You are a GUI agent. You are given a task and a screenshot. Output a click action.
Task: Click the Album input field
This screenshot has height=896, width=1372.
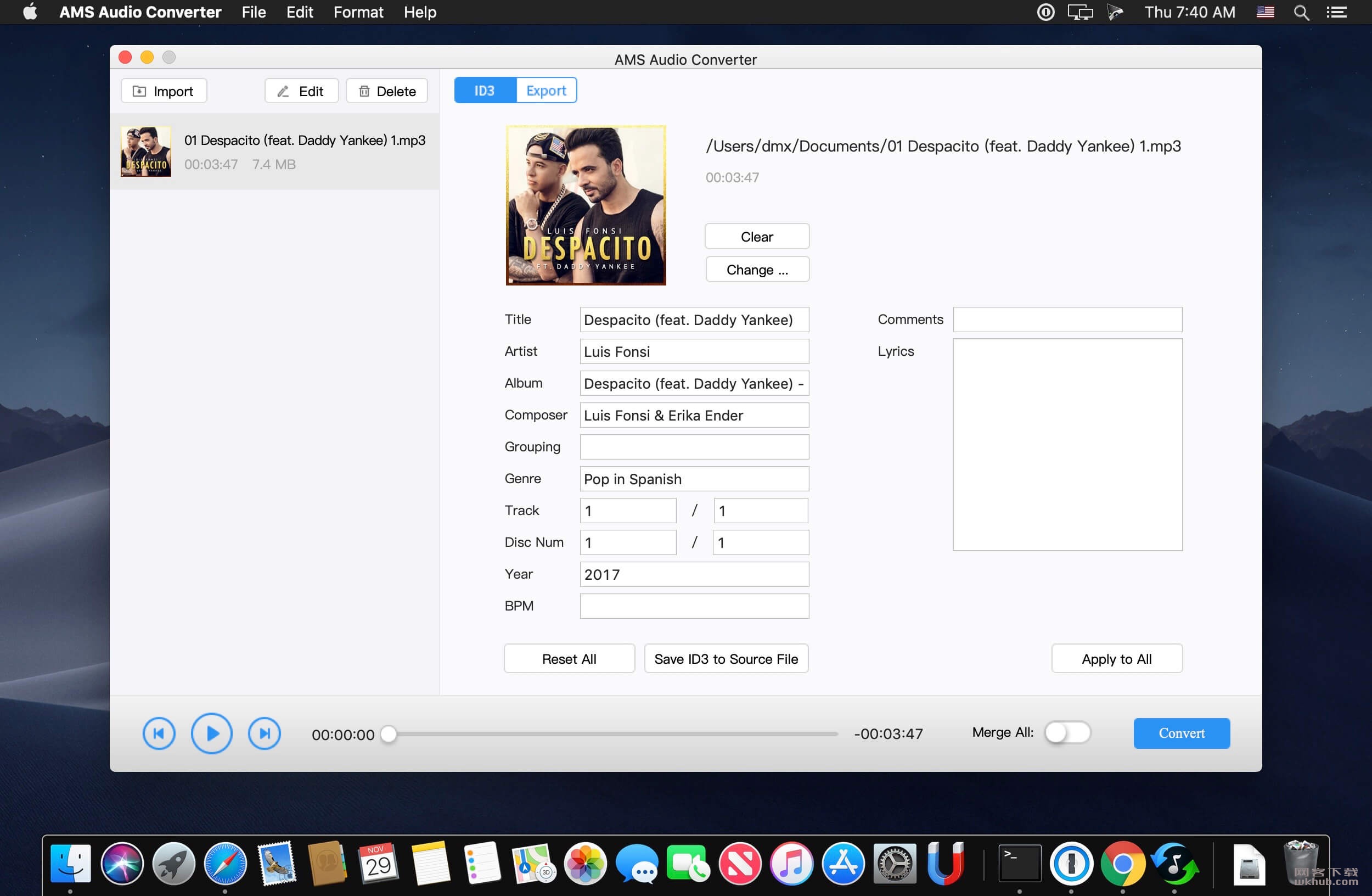694,383
